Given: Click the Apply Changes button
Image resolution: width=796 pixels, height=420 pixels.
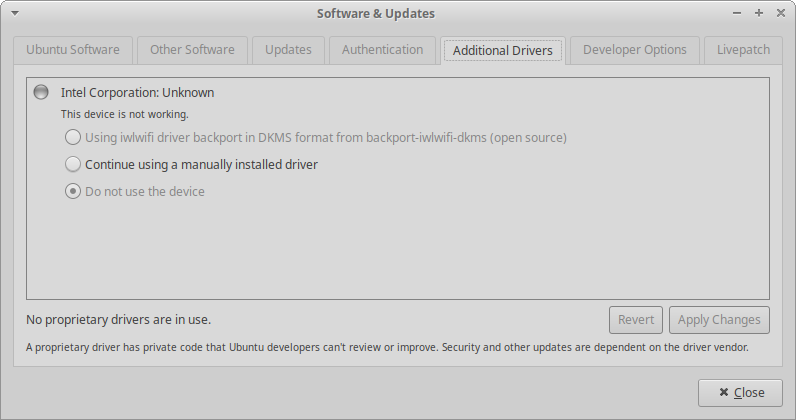Looking at the screenshot, I should point(719,320).
